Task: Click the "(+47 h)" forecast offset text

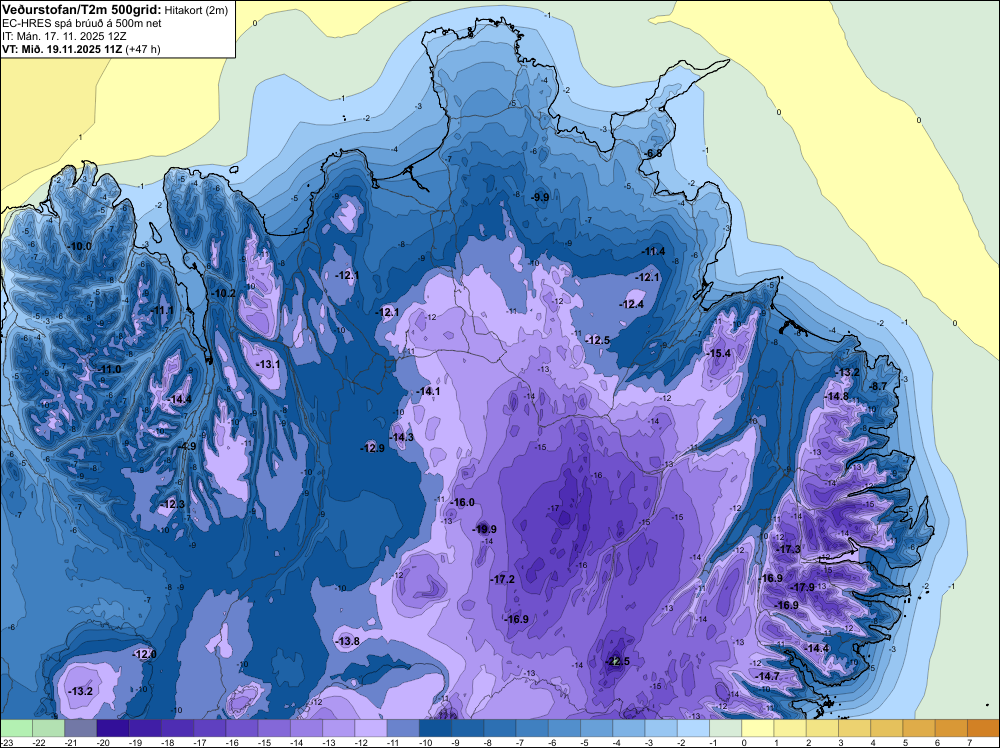Action: [143, 49]
